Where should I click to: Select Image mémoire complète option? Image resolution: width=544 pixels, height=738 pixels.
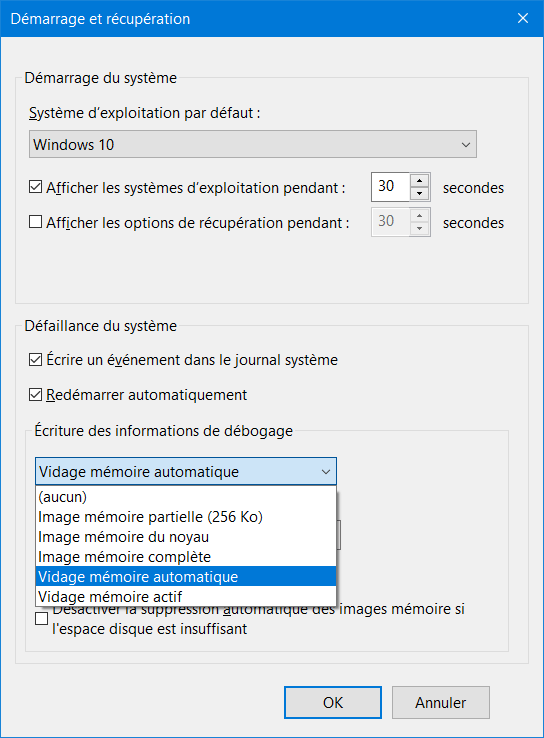(x=186, y=557)
